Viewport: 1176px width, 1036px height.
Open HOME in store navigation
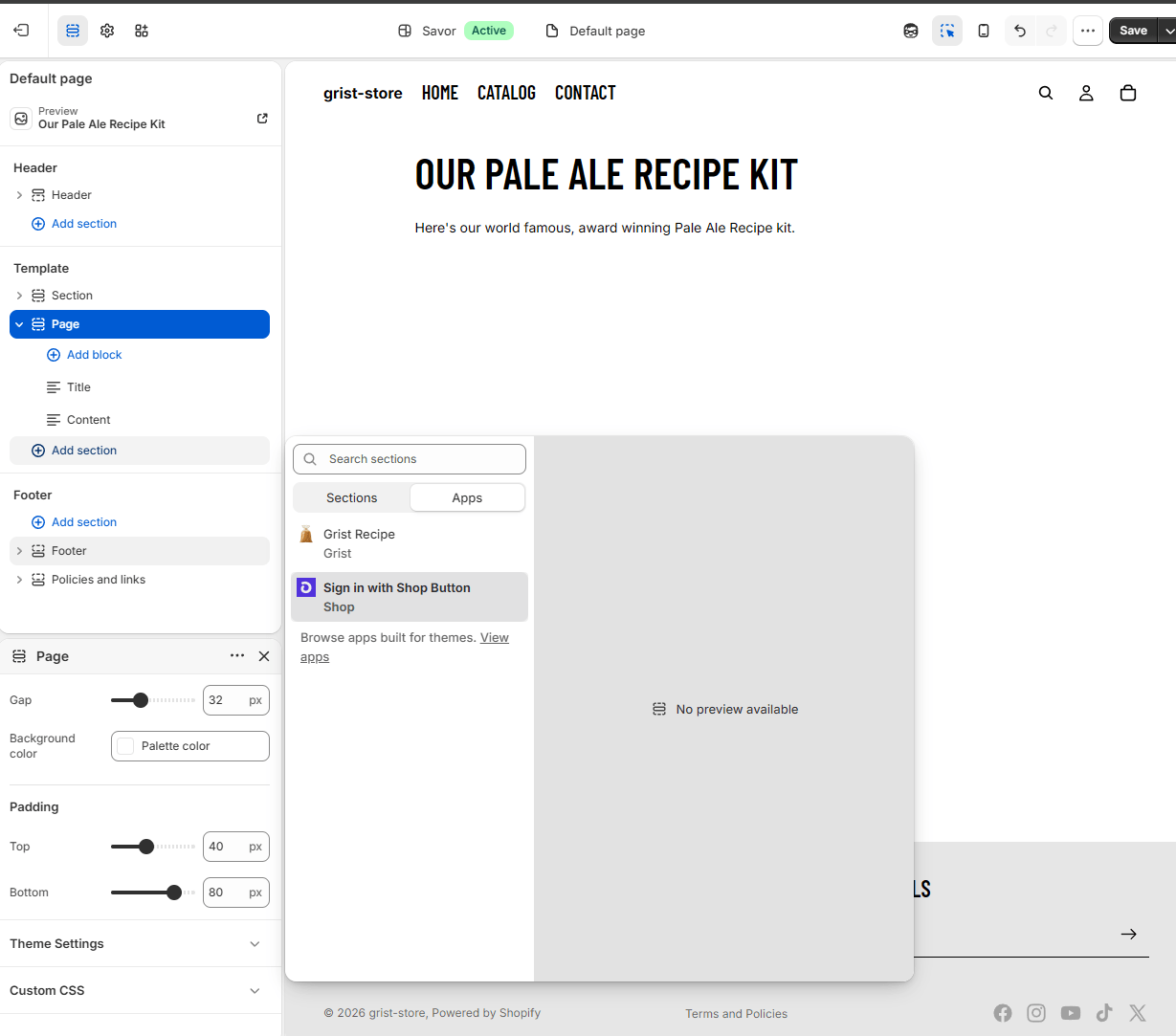coord(440,93)
